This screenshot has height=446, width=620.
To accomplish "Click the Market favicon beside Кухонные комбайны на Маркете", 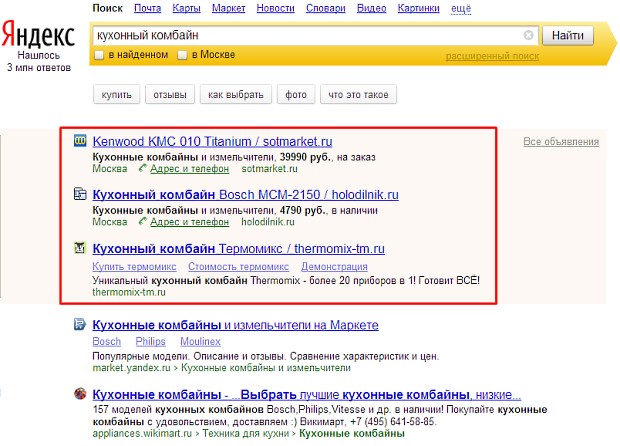I will pos(80,324).
